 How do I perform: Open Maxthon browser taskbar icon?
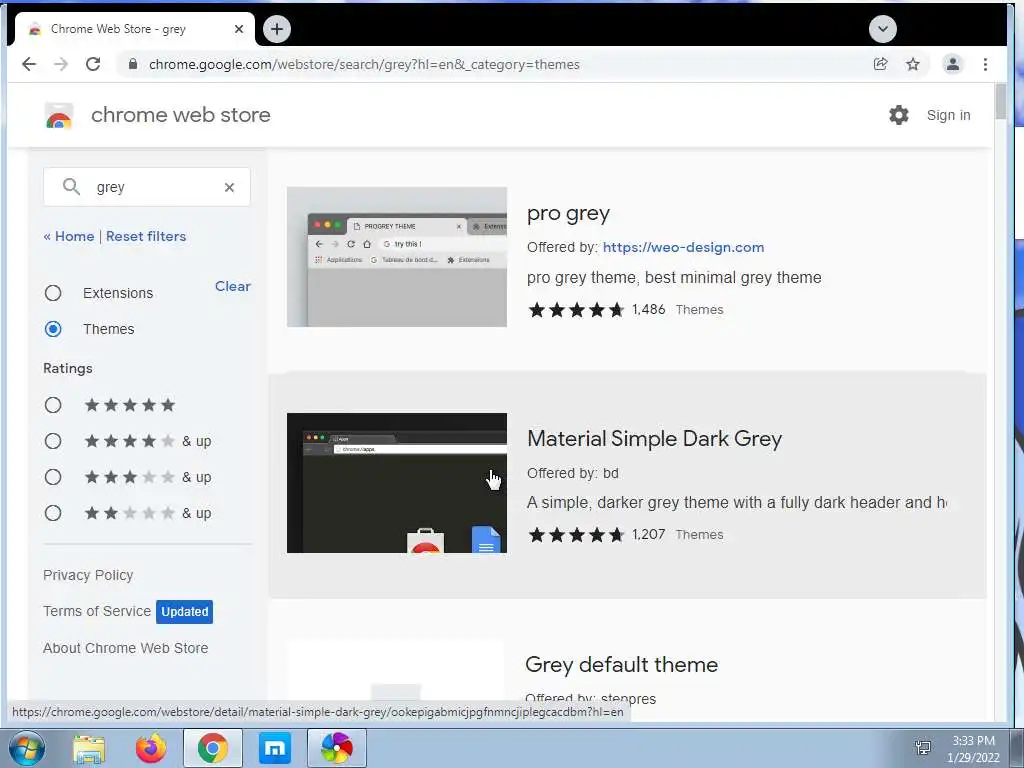[275, 748]
